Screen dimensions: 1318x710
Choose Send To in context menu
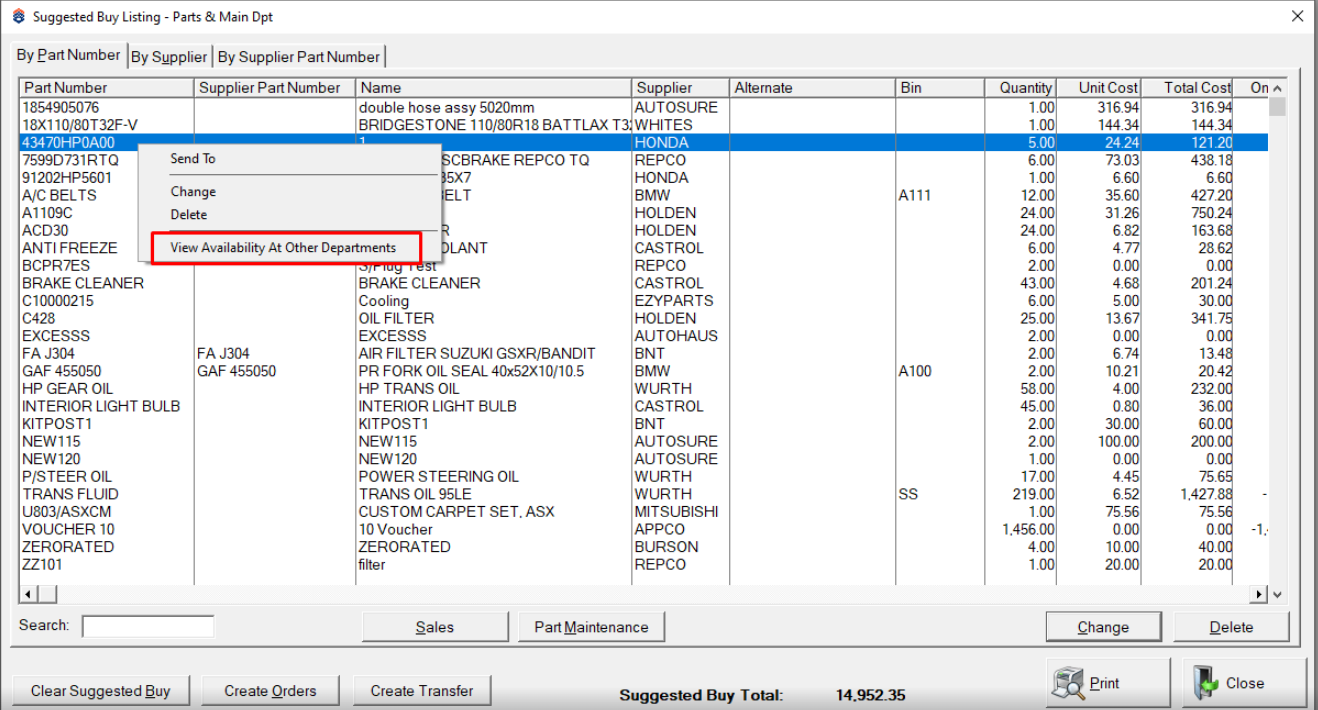click(193, 159)
